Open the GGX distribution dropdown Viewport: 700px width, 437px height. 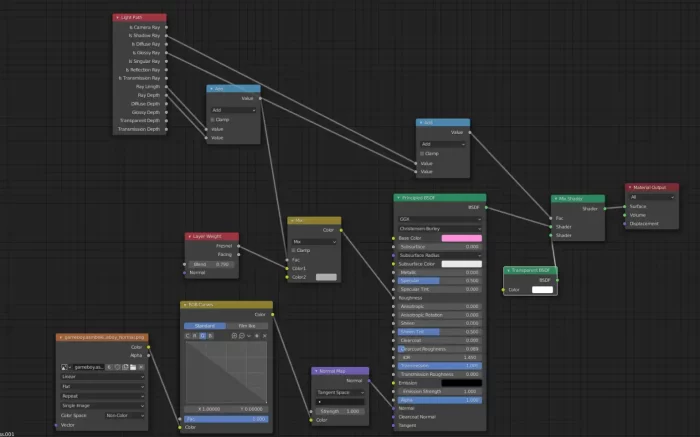(439, 217)
